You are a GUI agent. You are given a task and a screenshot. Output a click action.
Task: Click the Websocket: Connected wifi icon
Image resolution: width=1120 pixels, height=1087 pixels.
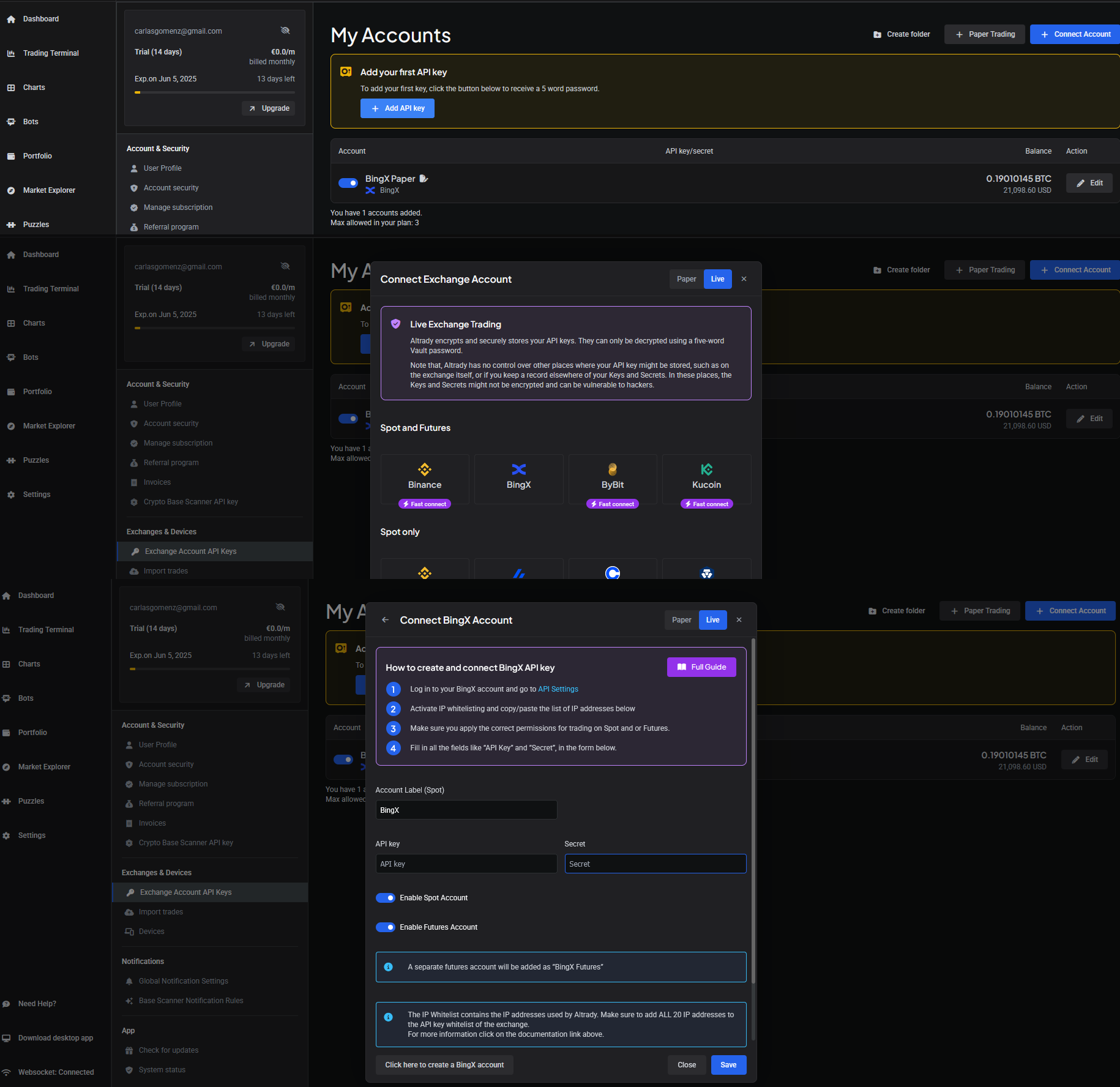6,1072
